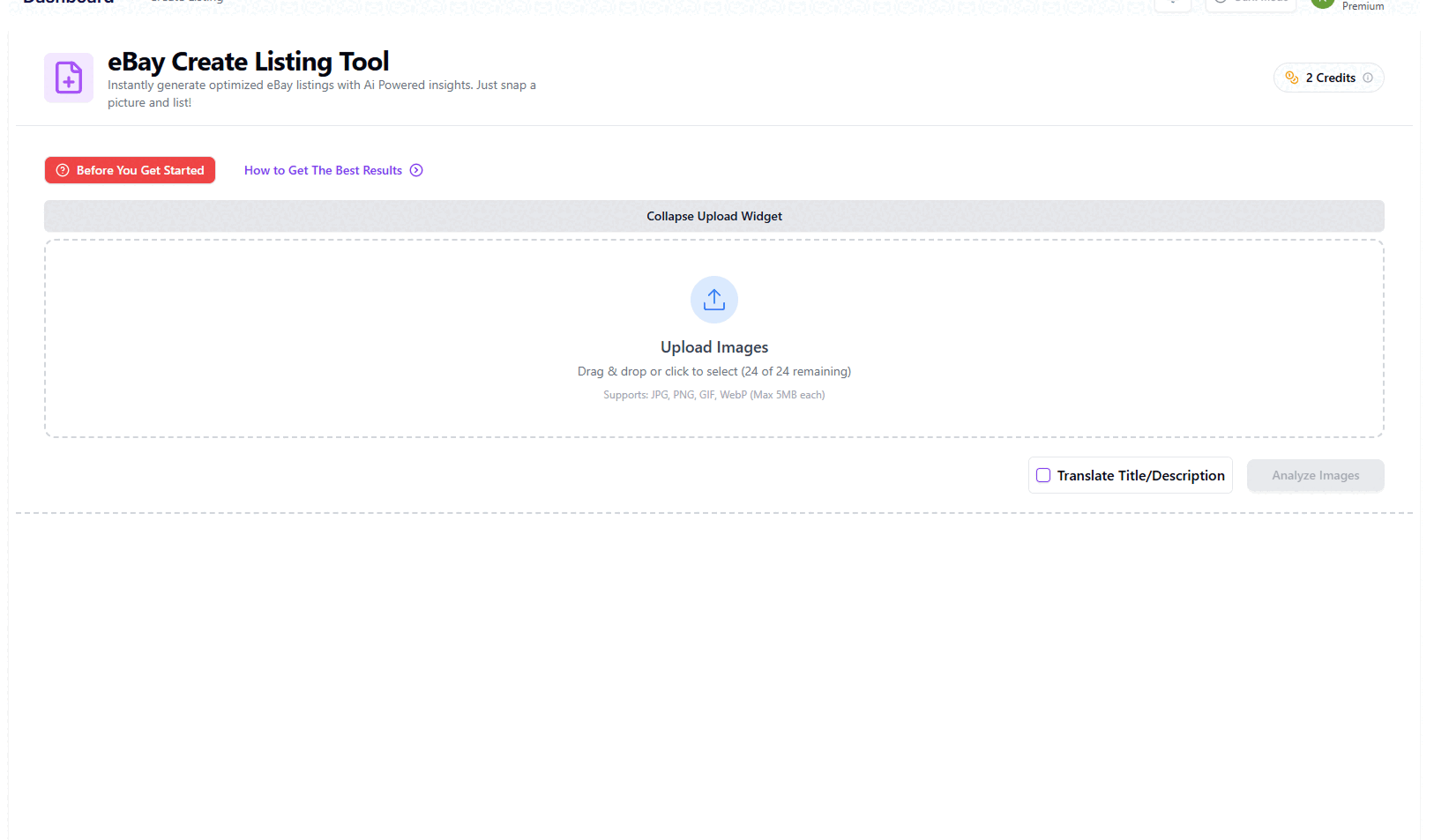1434x840 pixels.
Task: Click the green user avatar above Premium
Action: tap(1322, 3)
